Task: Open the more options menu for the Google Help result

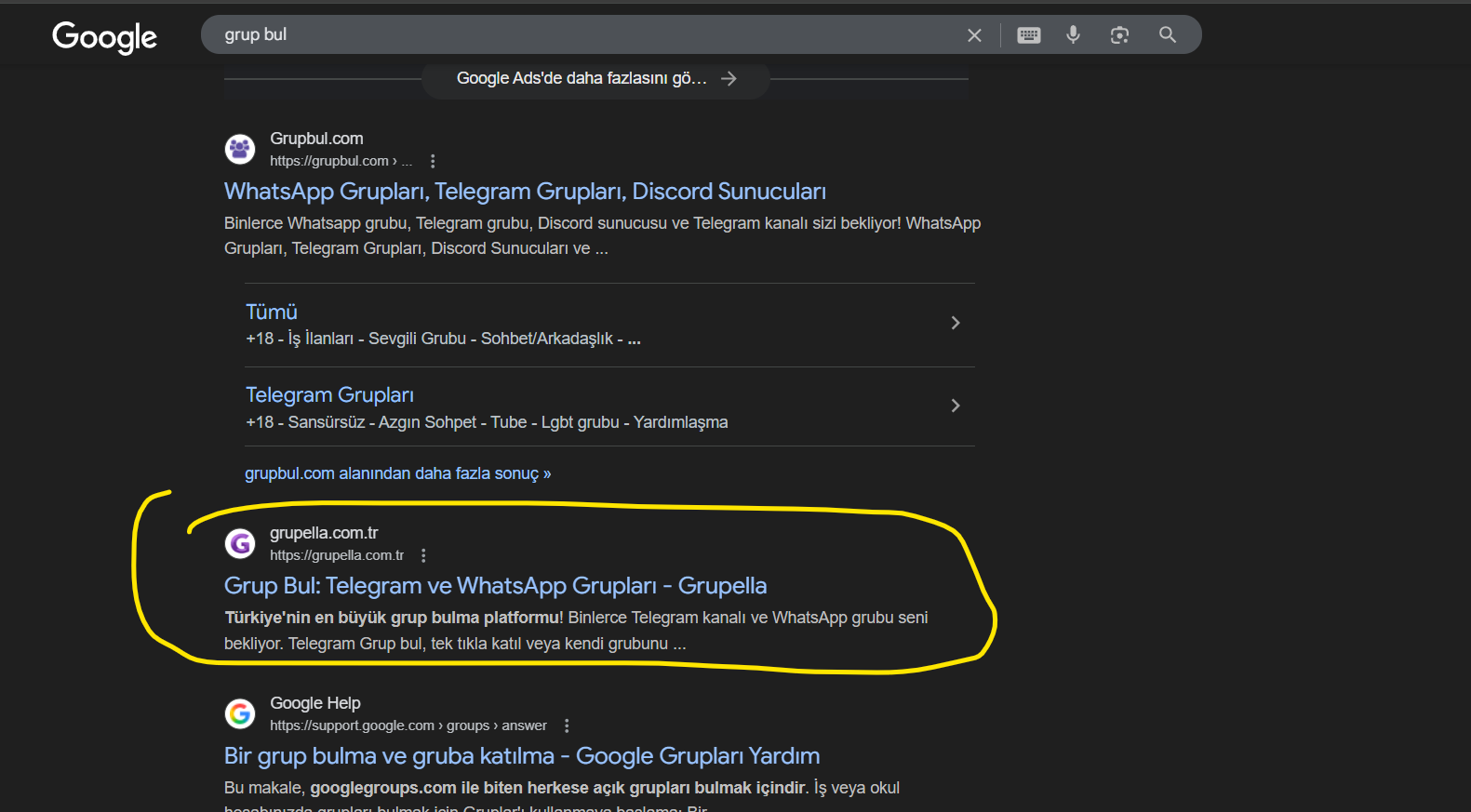Action: coord(567,725)
